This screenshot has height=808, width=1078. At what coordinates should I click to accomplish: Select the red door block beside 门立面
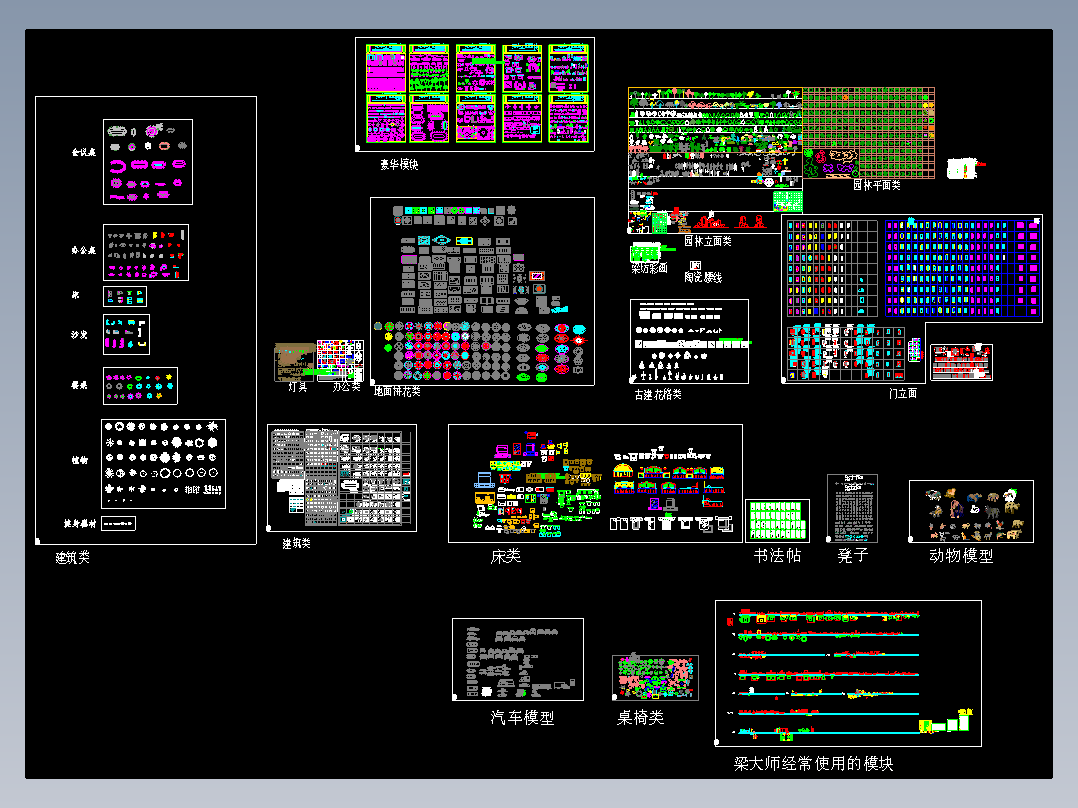[961, 362]
